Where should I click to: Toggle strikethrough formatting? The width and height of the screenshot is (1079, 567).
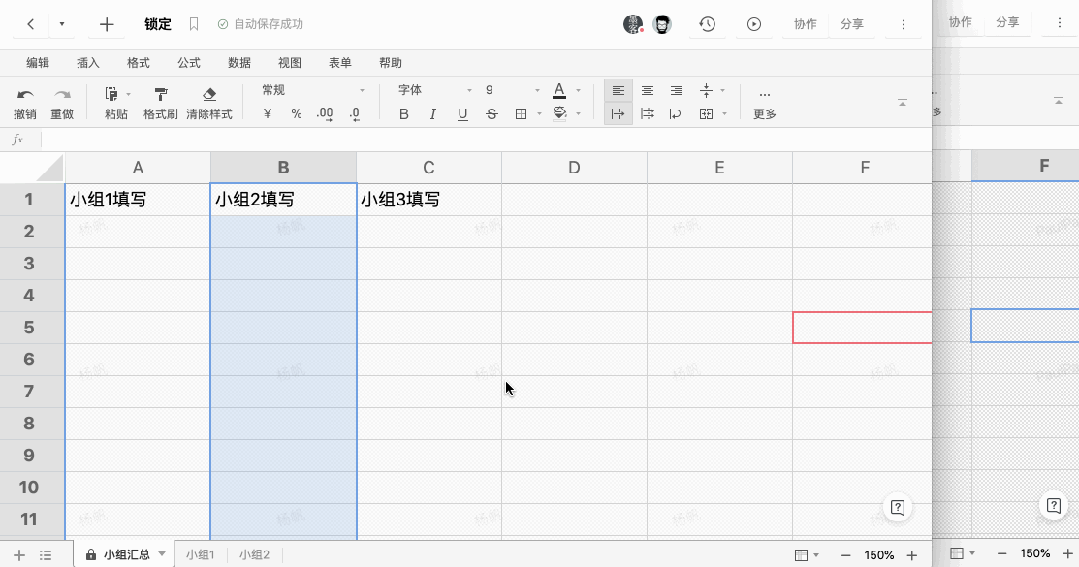[491, 114]
